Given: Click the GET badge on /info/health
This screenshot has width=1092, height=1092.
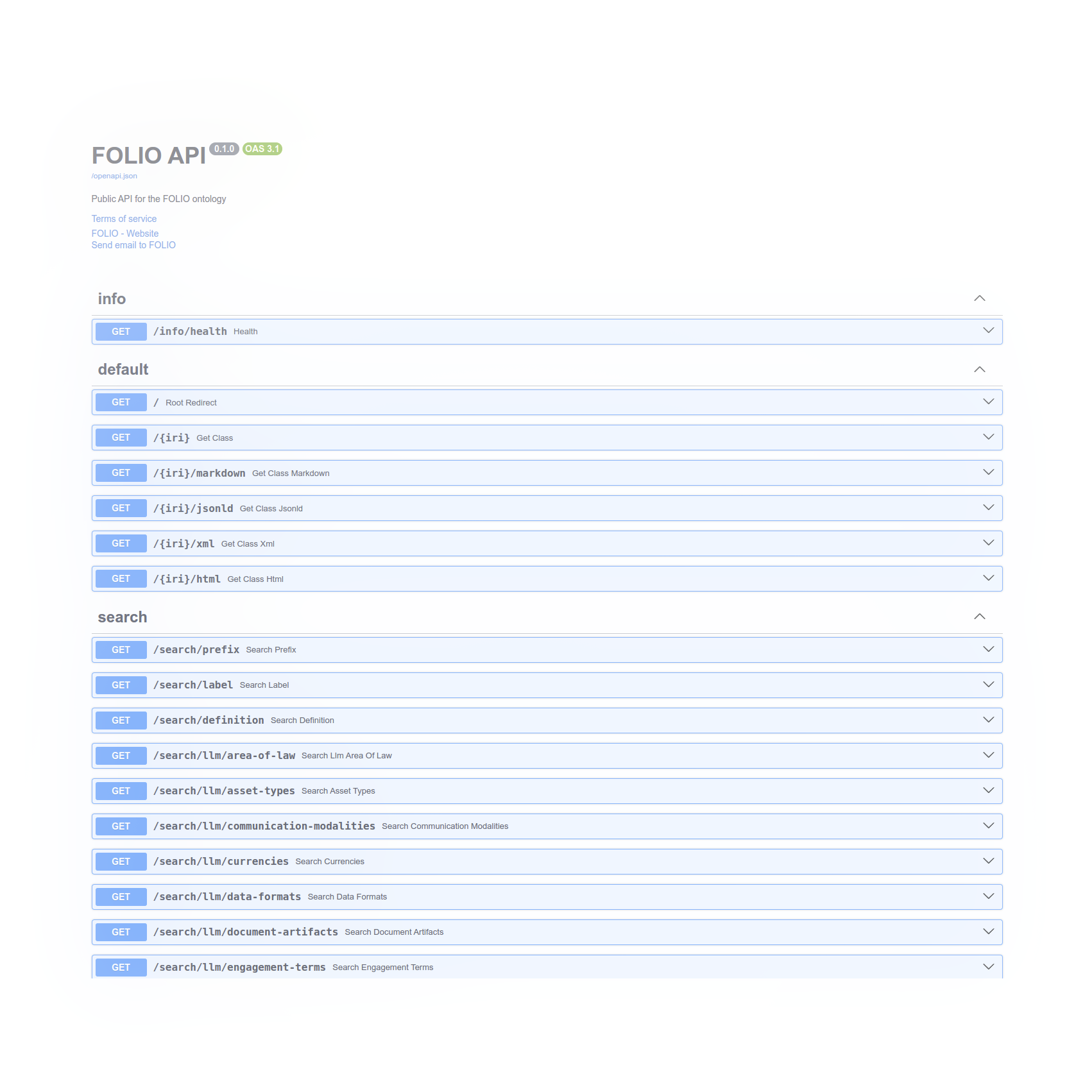Looking at the screenshot, I should point(120,331).
